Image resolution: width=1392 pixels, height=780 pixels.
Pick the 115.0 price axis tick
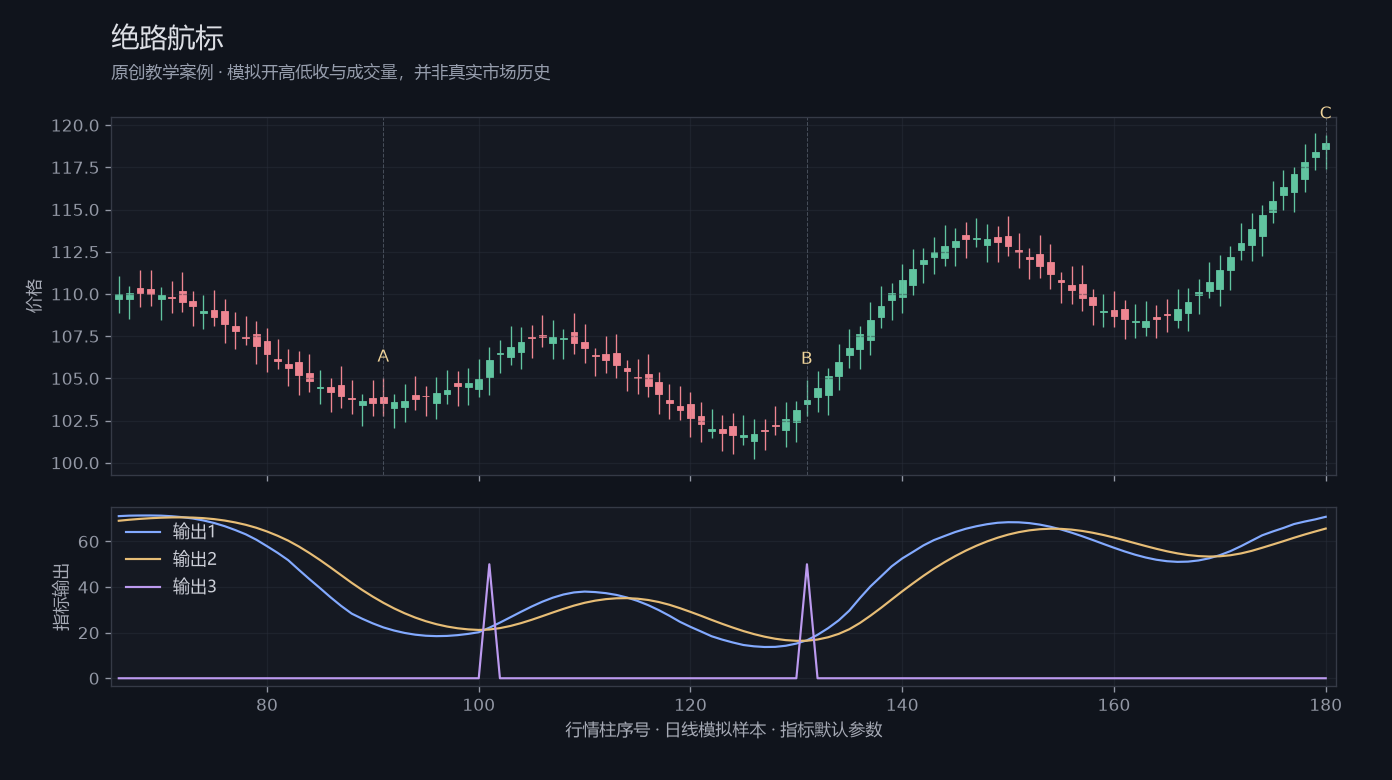click(x=75, y=211)
